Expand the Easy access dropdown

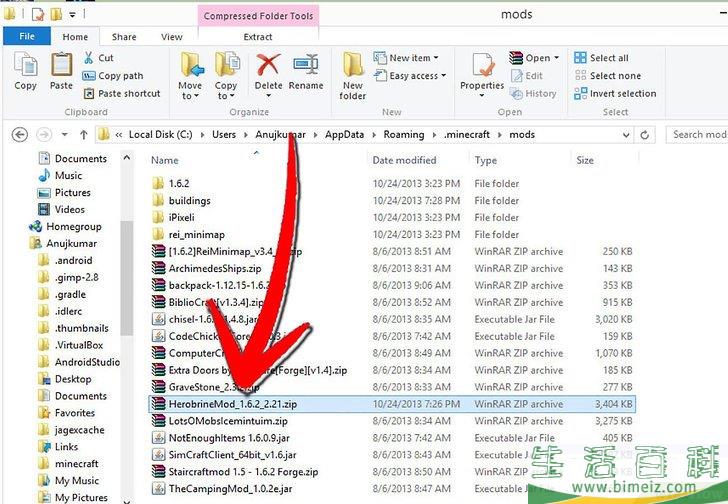coord(443,75)
